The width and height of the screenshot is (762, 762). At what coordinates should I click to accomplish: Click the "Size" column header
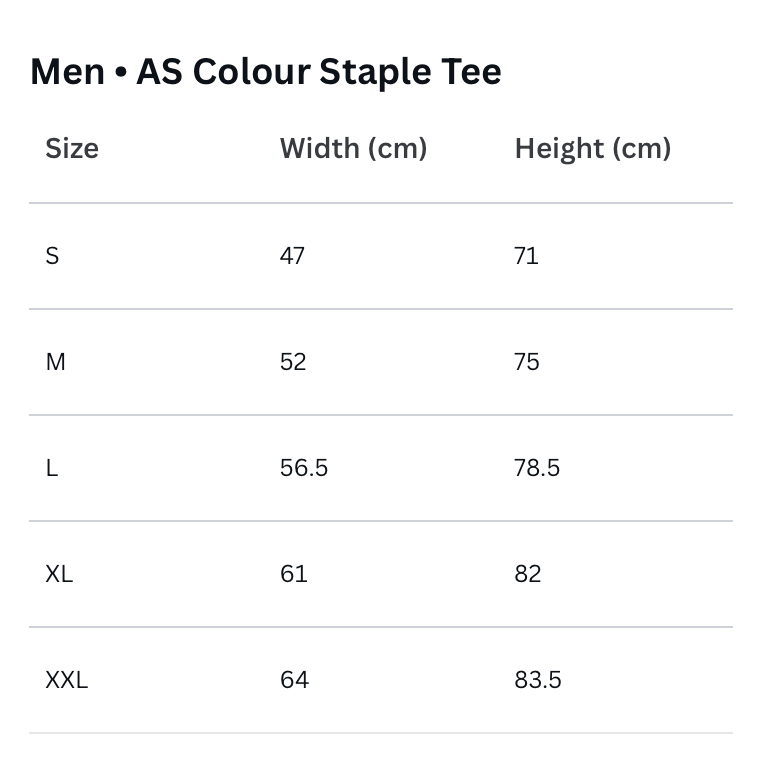72,149
